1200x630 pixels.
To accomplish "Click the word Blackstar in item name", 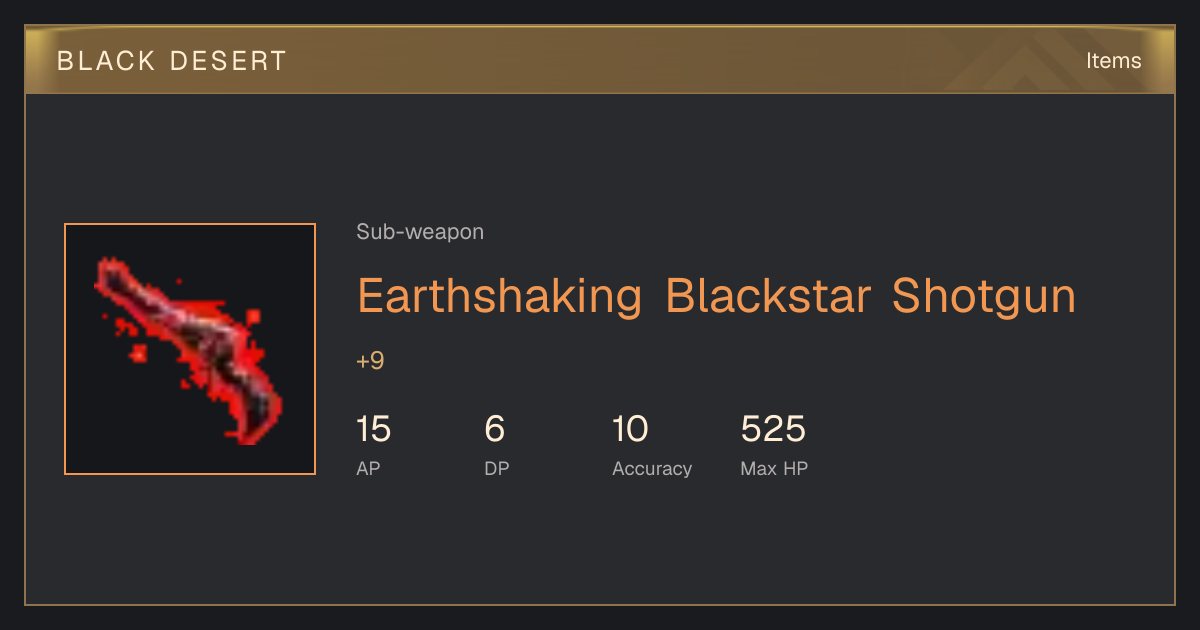I will [766, 296].
